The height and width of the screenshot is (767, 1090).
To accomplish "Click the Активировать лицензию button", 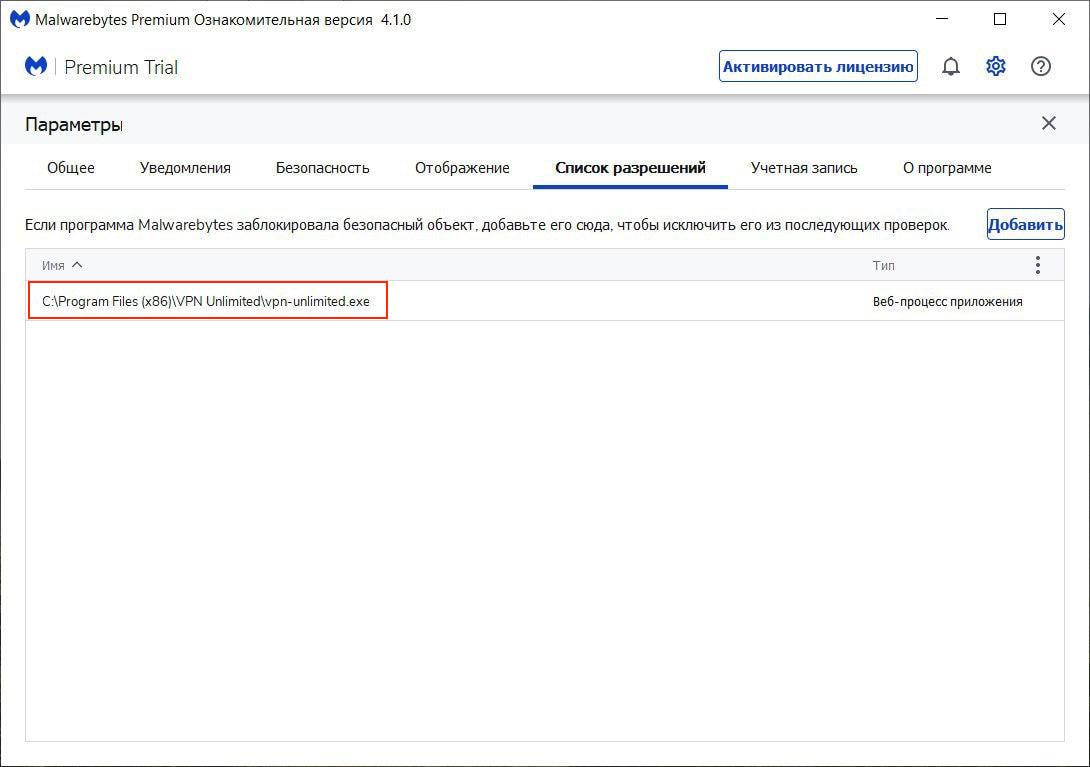I will [x=818, y=67].
